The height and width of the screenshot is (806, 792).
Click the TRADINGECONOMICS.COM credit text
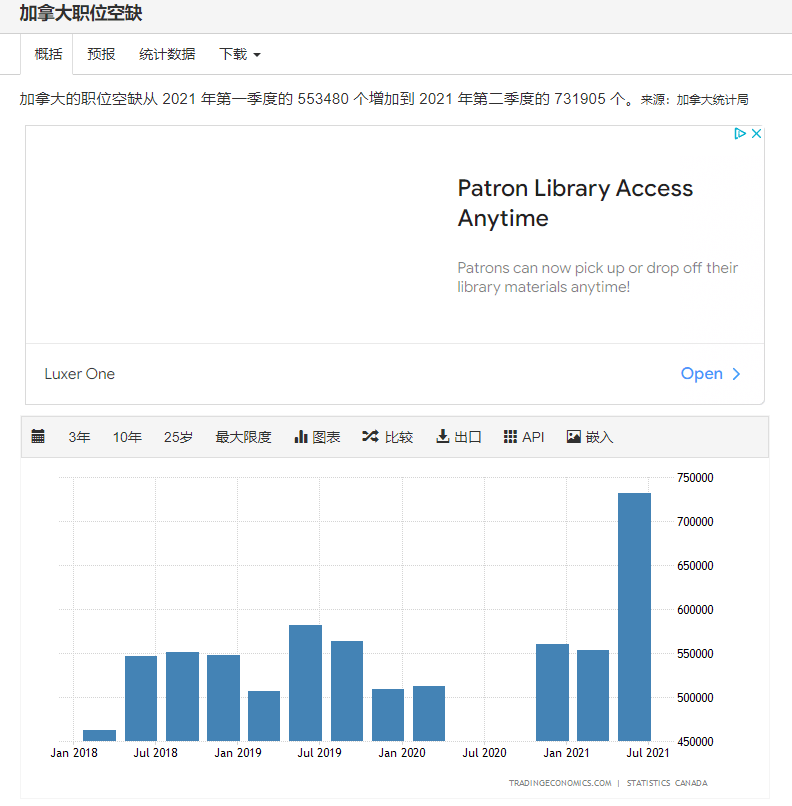560,783
